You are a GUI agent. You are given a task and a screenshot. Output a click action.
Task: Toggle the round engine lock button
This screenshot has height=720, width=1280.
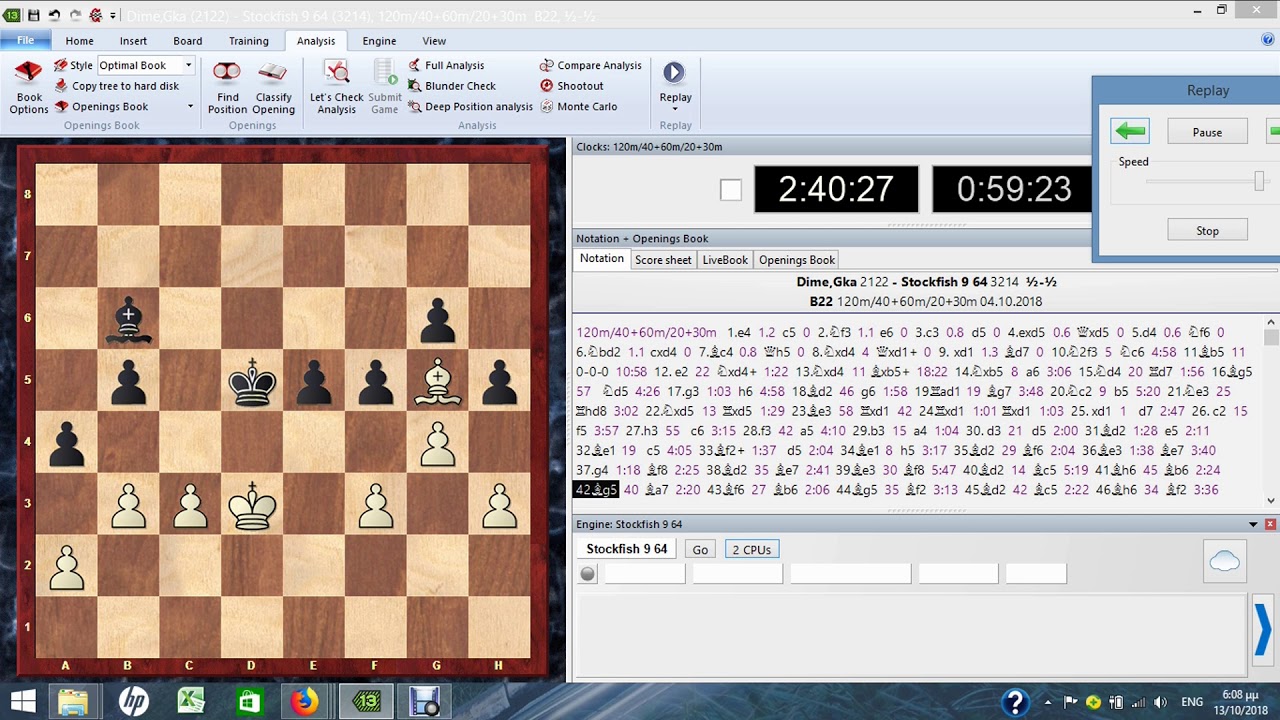(x=588, y=573)
